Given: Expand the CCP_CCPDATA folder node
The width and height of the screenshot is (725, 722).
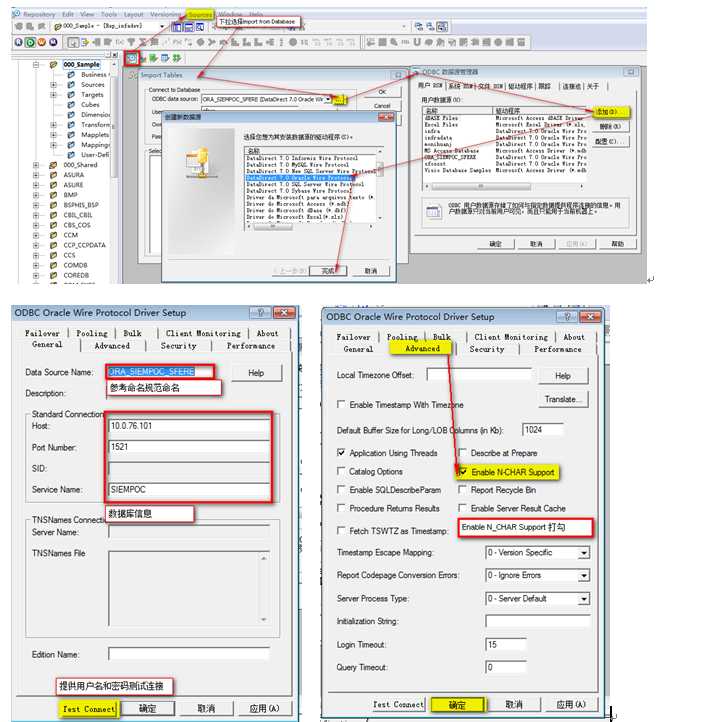Looking at the screenshot, I should coord(36,245).
